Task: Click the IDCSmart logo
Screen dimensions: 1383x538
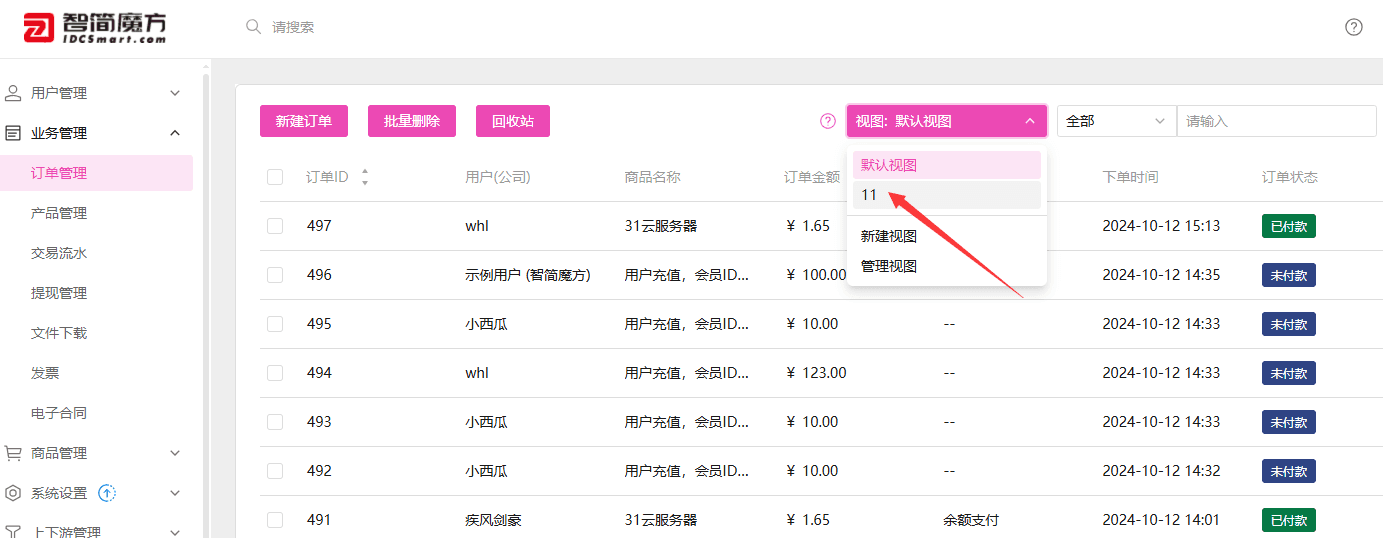Action: (95, 27)
